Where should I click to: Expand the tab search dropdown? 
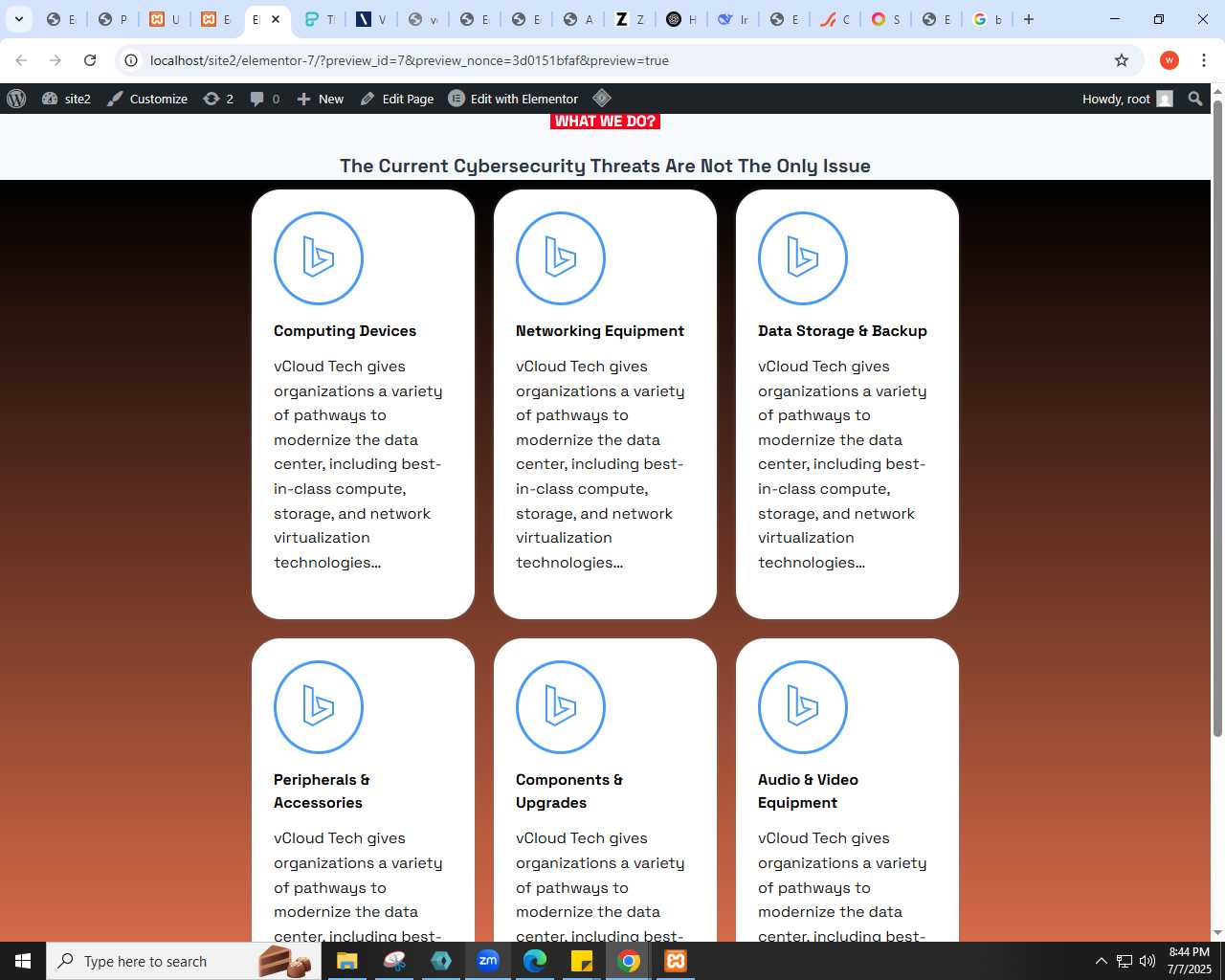18,19
